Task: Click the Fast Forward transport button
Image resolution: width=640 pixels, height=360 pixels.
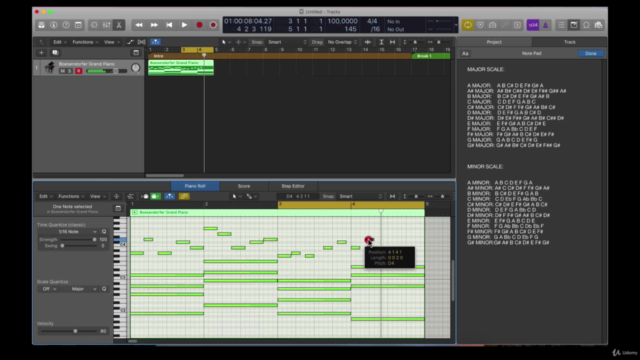Action: pyautogui.click(x=154, y=25)
